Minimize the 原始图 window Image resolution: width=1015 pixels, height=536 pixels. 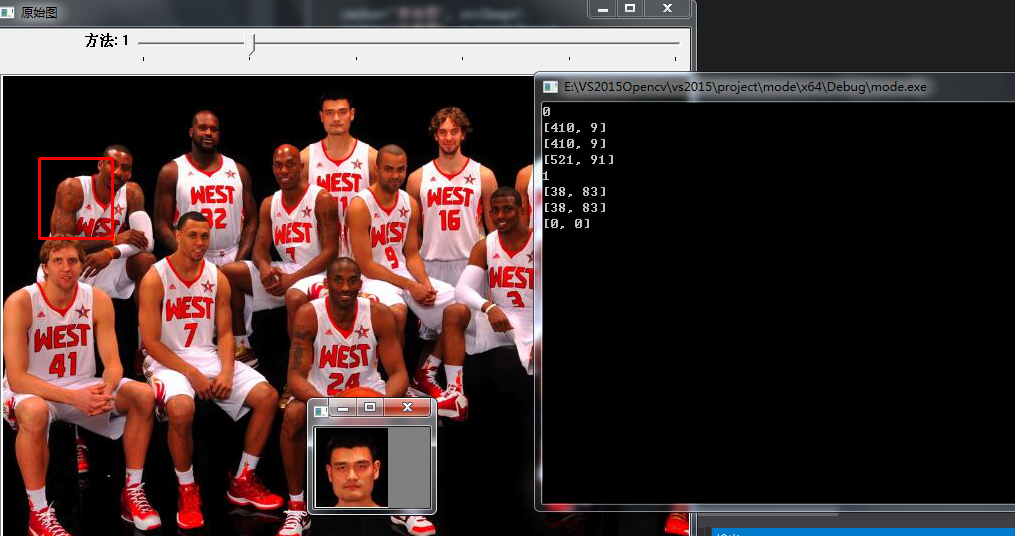603,8
